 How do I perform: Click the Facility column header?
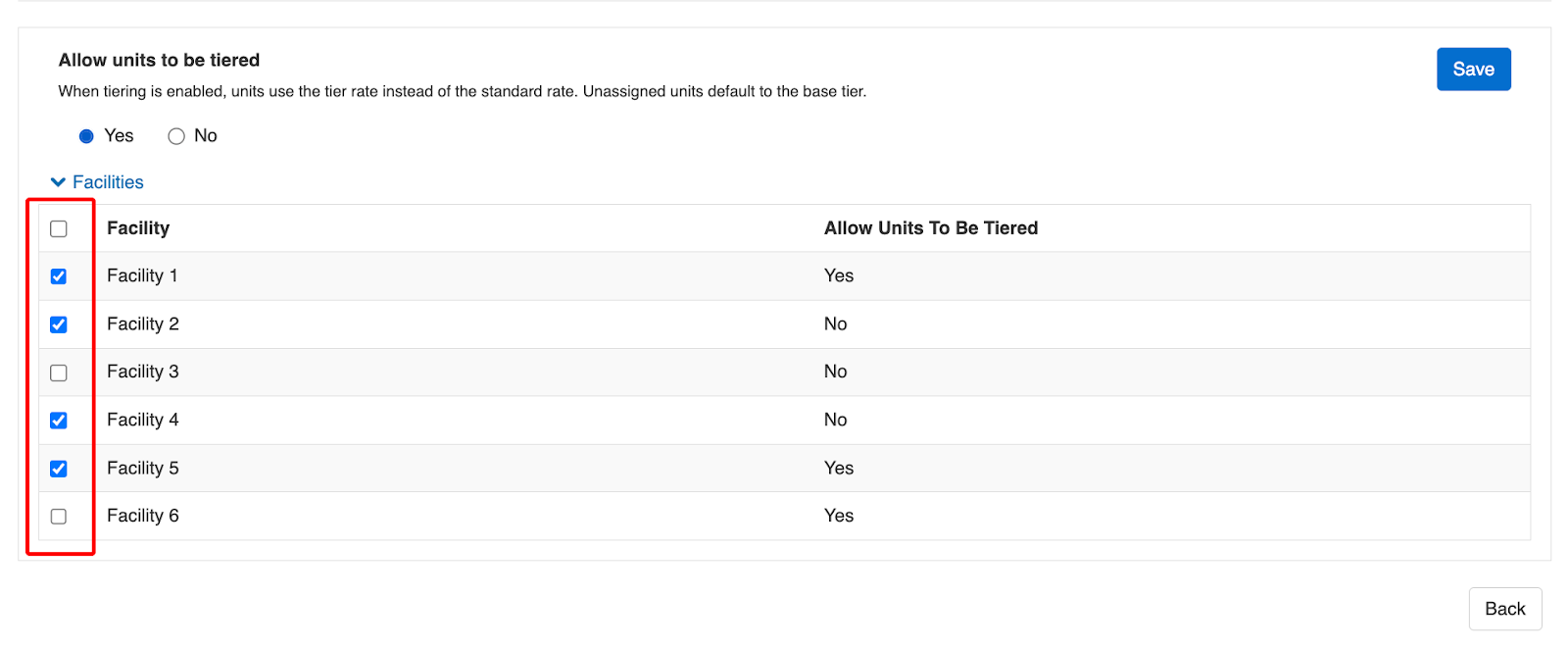click(138, 228)
